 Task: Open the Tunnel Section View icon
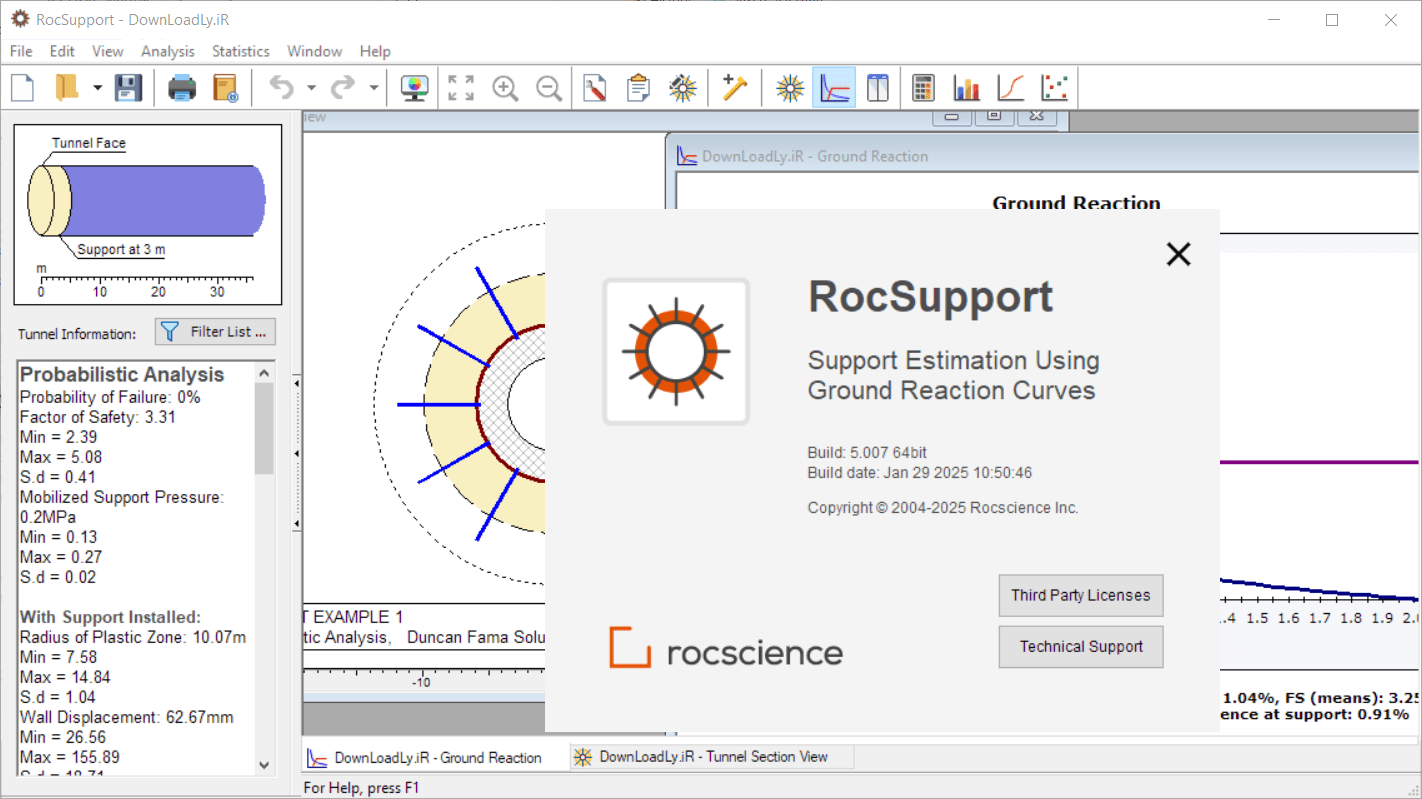point(789,88)
